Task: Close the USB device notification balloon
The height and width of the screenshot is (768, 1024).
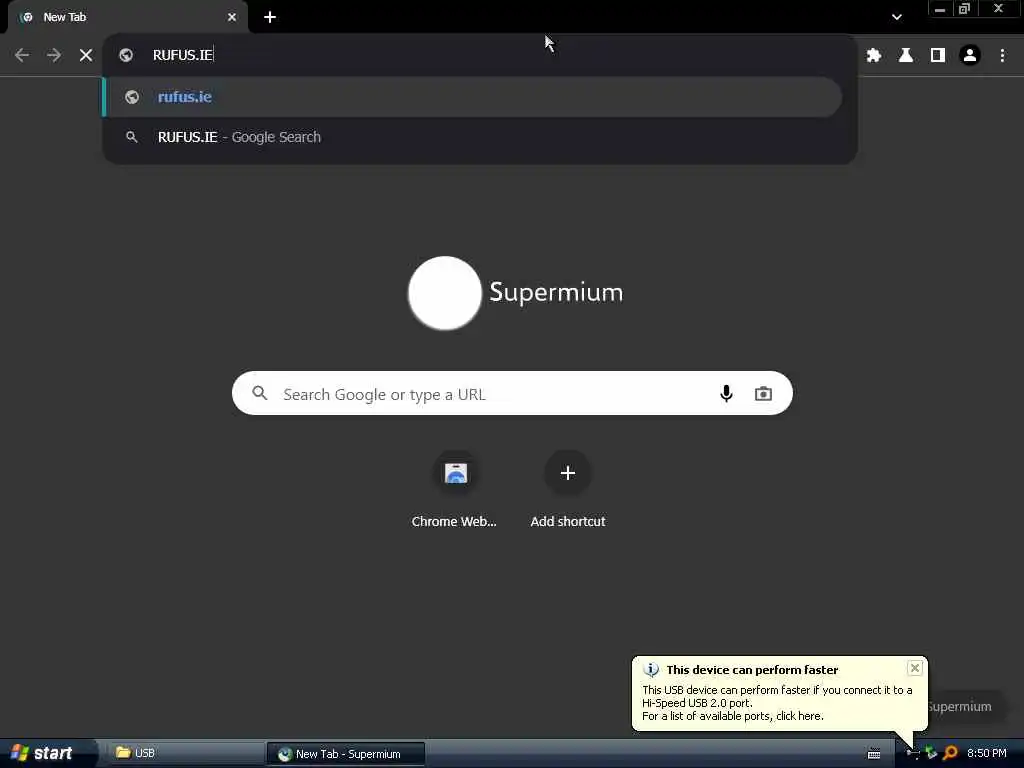Action: coord(915,668)
